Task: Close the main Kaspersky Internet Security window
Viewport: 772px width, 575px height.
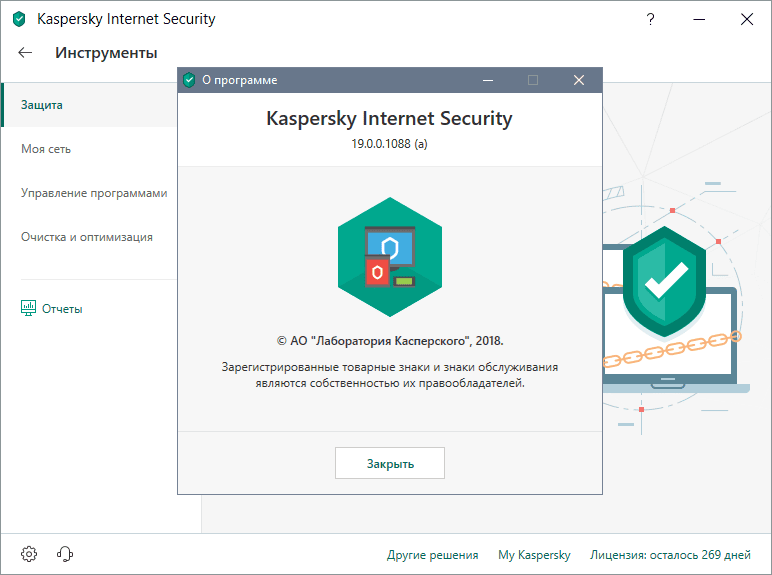Action: (747, 19)
